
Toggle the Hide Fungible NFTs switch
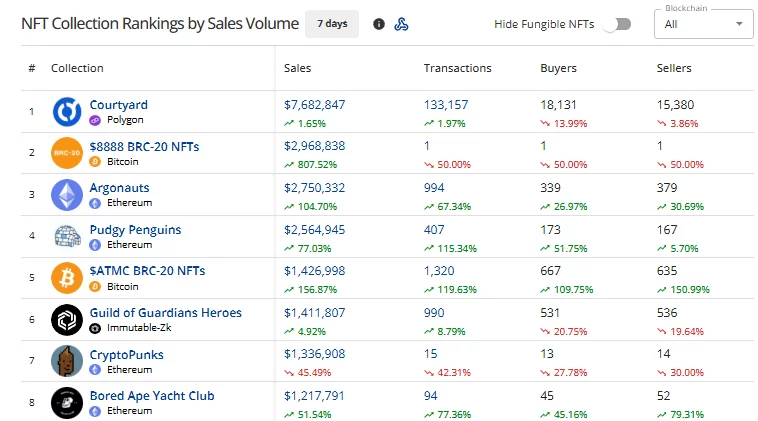tap(618, 24)
